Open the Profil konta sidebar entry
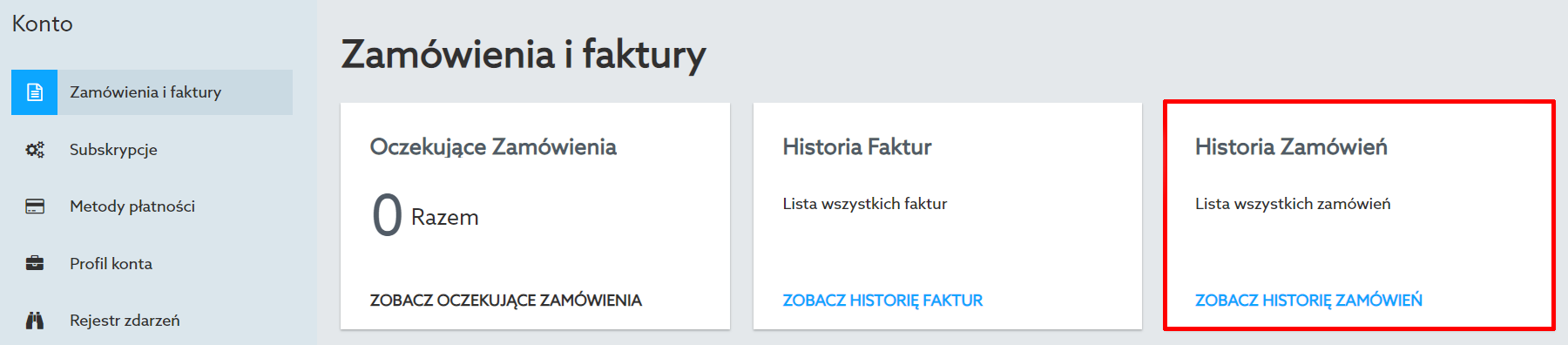The height and width of the screenshot is (345, 1568). (x=111, y=263)
